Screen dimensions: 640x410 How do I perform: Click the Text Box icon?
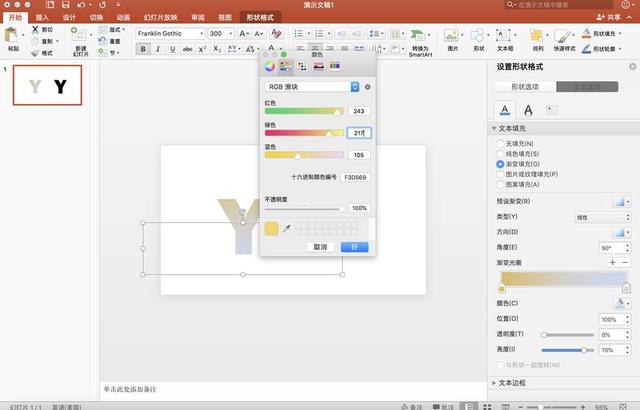click(x=503, y=36)
